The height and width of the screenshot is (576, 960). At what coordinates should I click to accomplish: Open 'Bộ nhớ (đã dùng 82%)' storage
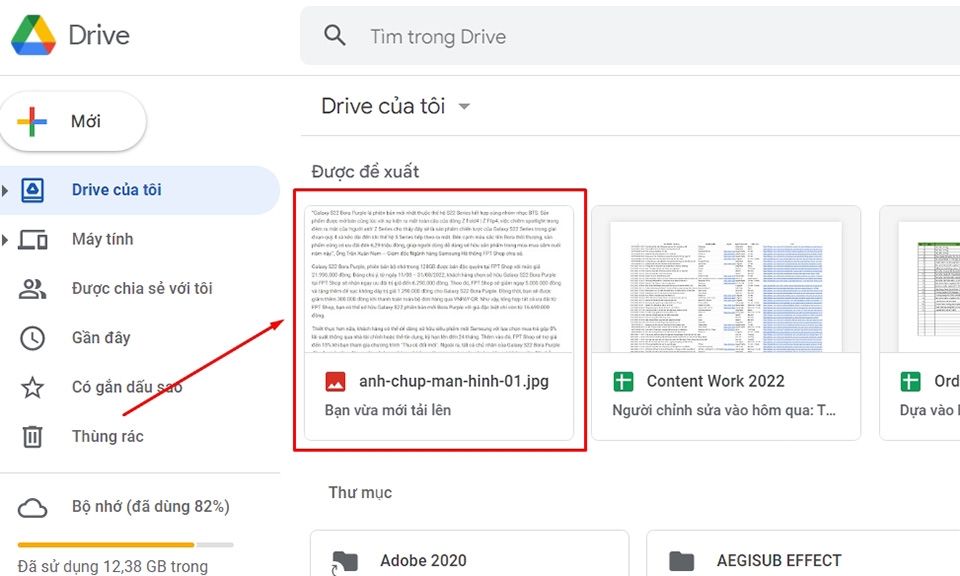pos(151,507)
